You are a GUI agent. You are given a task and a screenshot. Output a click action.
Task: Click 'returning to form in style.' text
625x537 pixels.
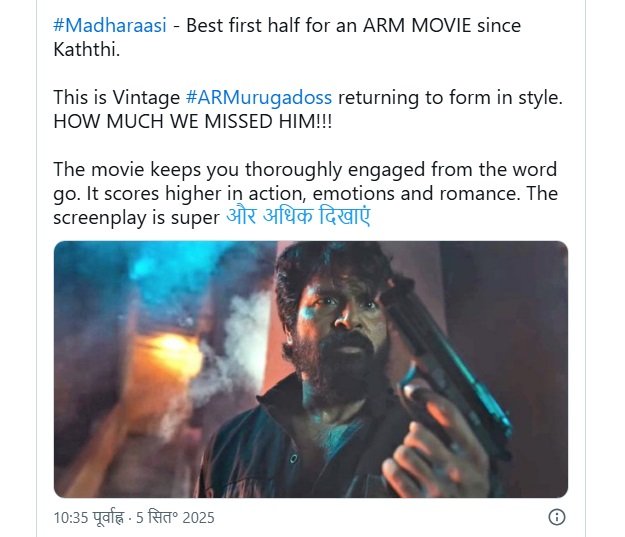[x=450, y=97]
